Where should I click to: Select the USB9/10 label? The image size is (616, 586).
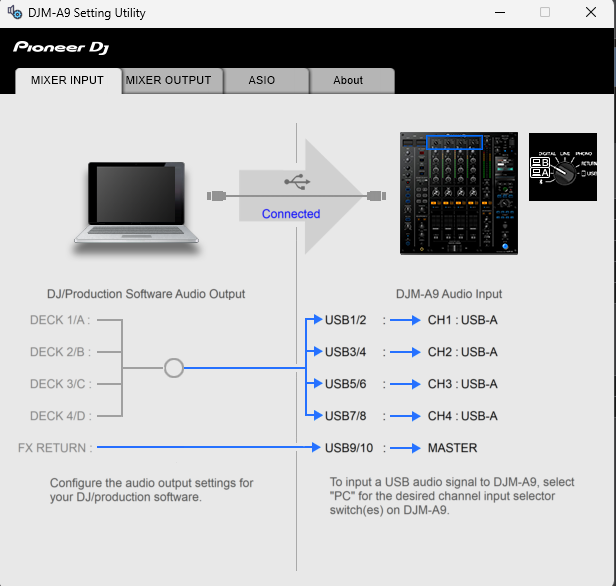point(349,448)
